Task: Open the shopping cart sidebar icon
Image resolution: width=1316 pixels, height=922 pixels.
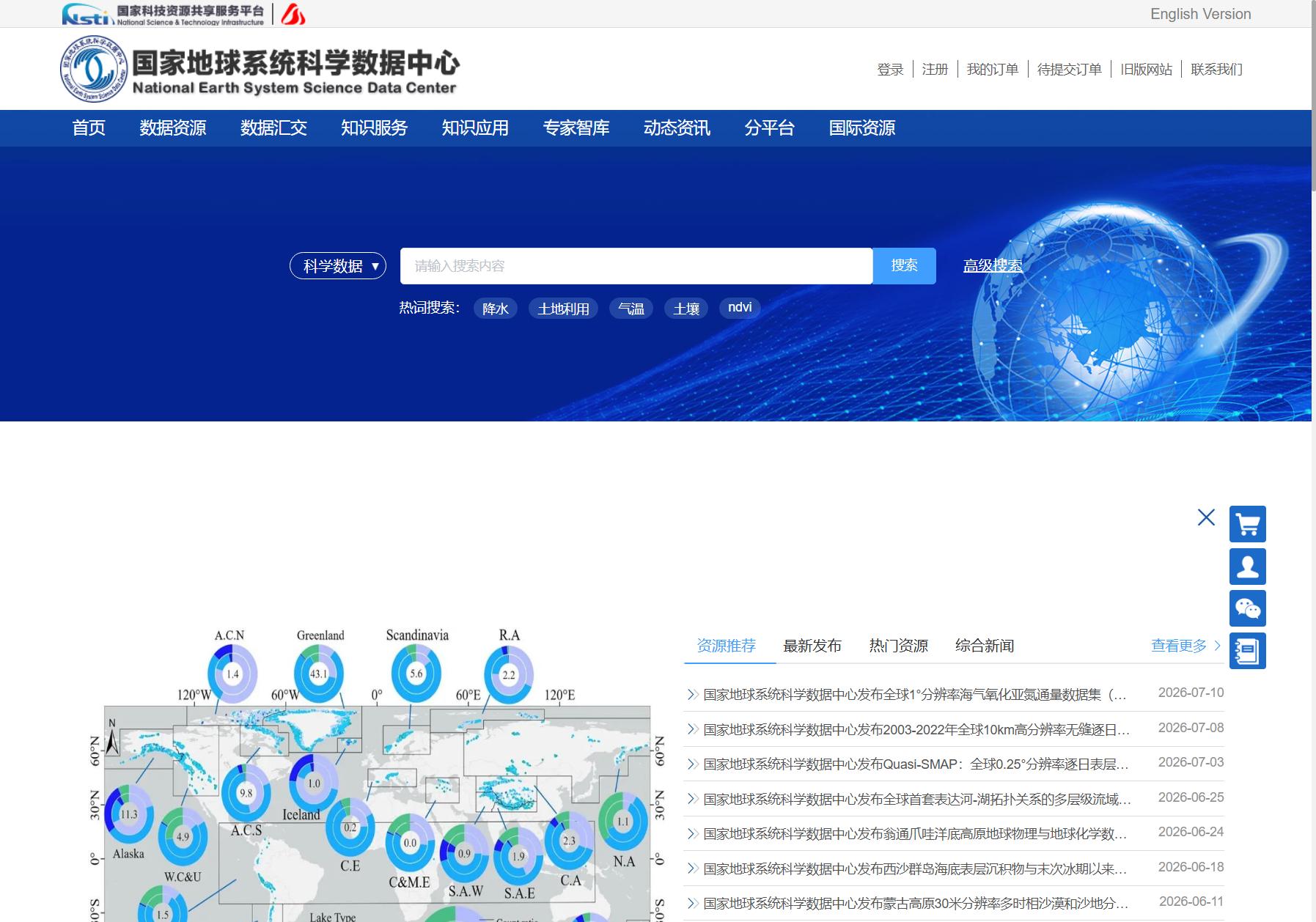Action: [x=1247, y=524]
